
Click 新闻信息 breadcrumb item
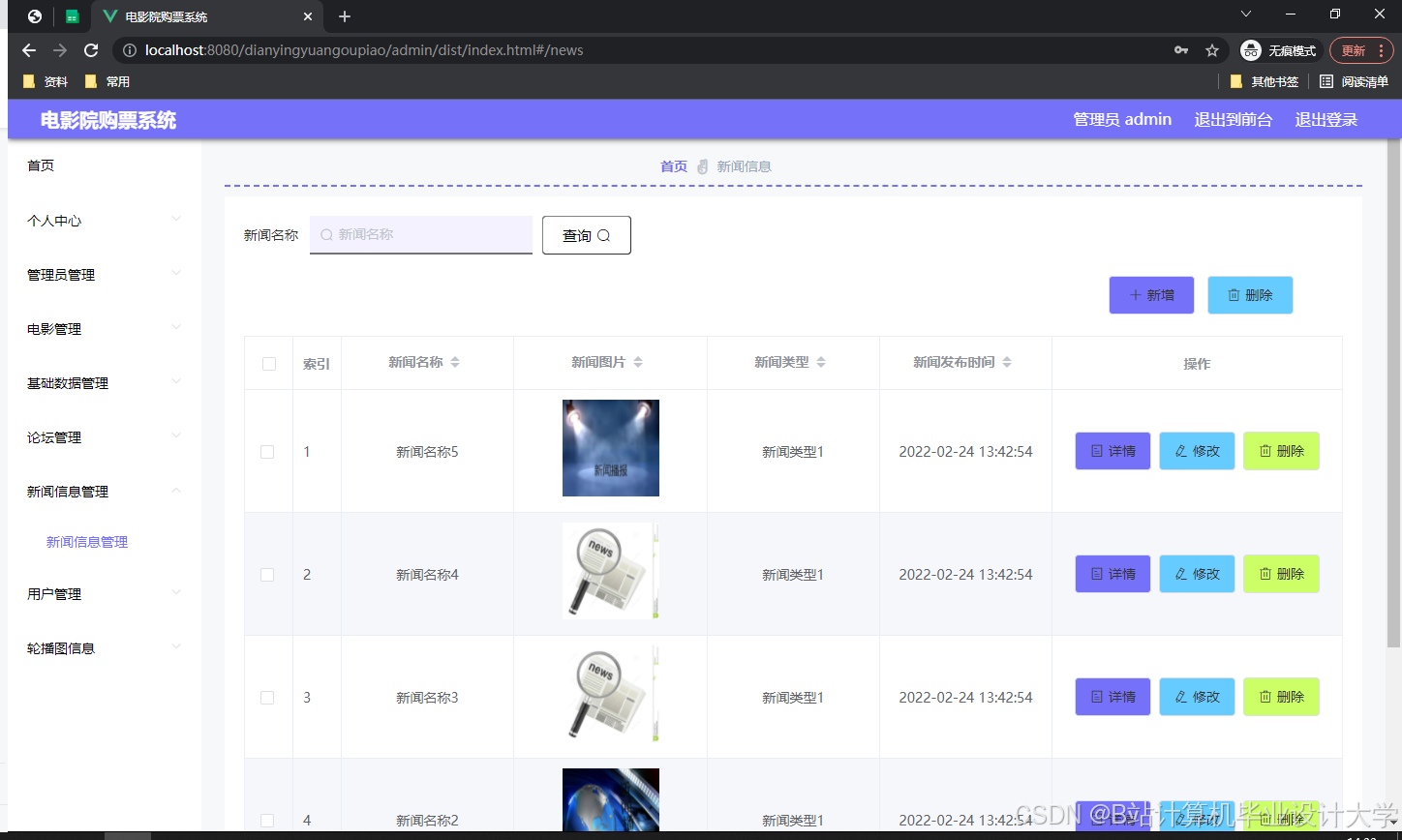744,166
